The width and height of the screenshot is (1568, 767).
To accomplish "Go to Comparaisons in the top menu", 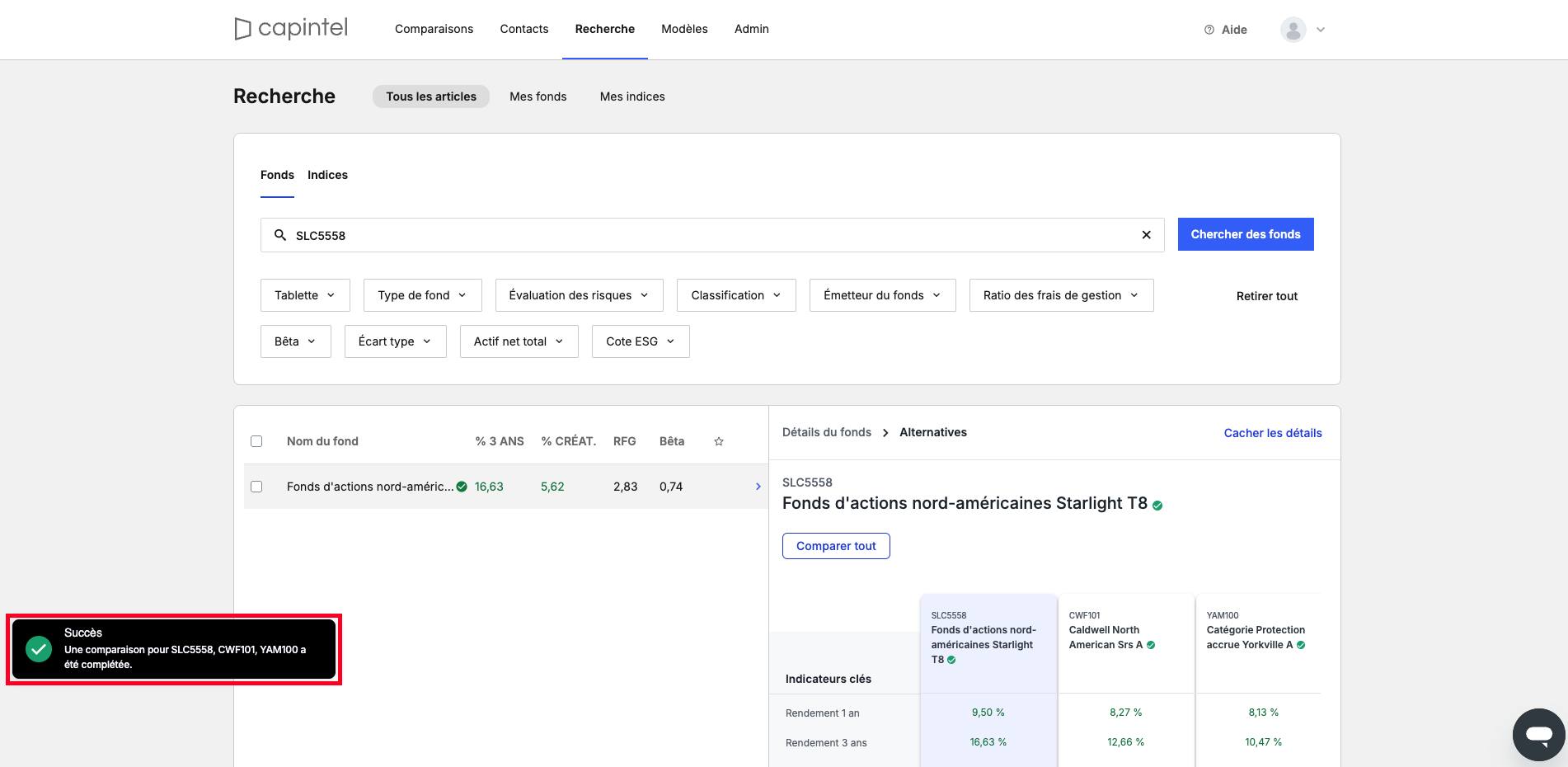I will 434,29.
